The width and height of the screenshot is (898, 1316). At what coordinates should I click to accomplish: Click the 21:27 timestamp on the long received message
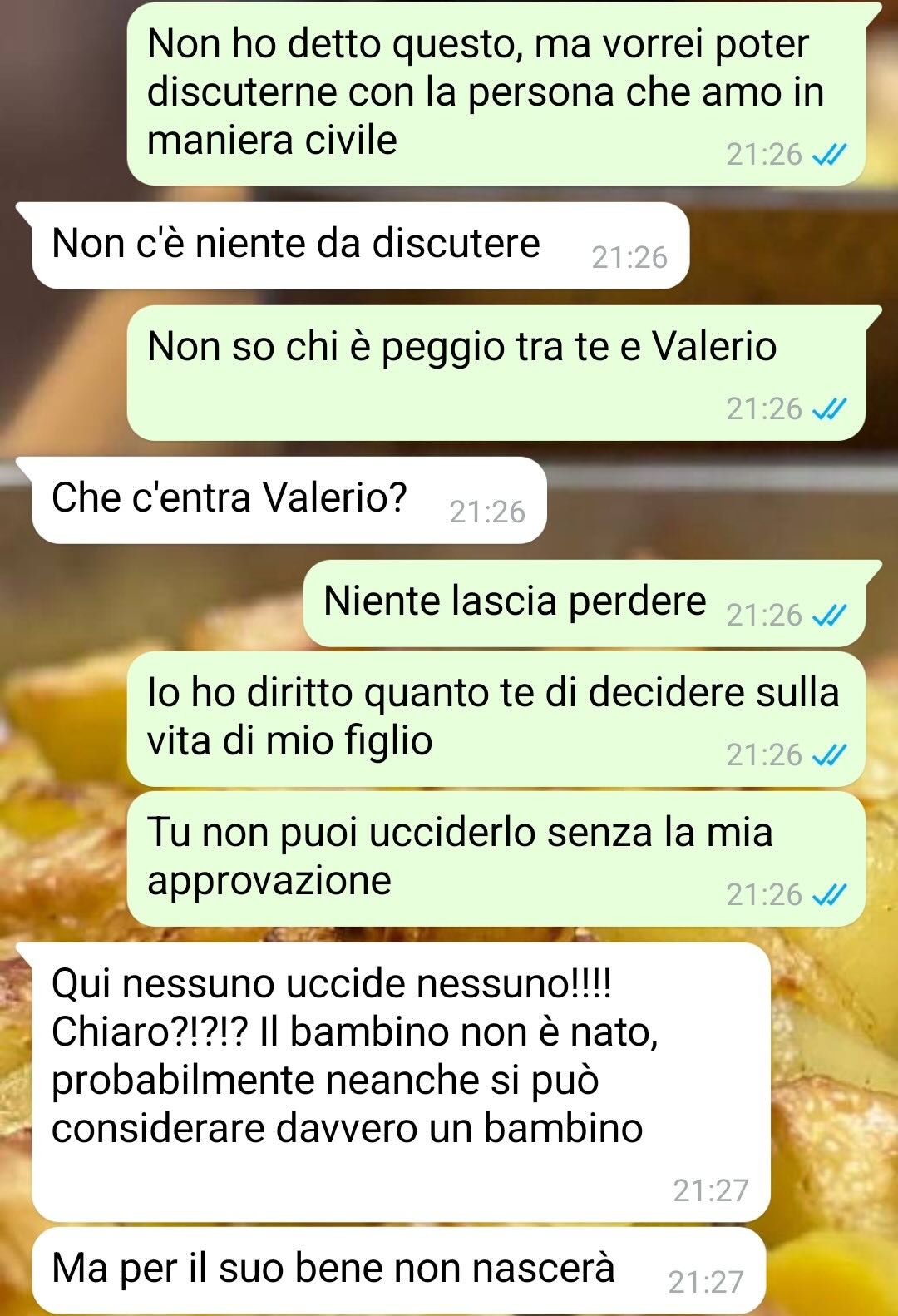click(711, 1191)
